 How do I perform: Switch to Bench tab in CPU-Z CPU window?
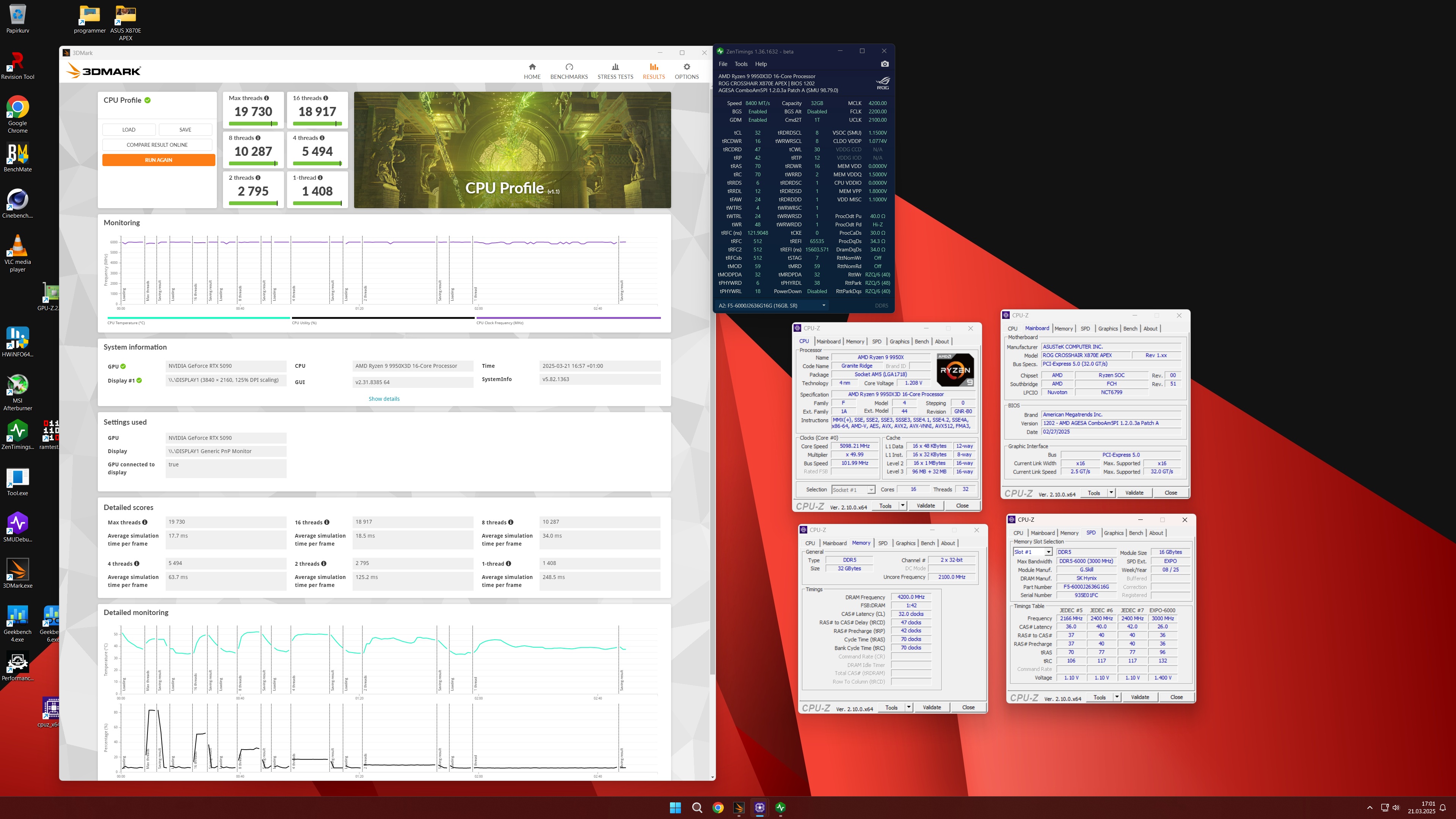point(922,341)
